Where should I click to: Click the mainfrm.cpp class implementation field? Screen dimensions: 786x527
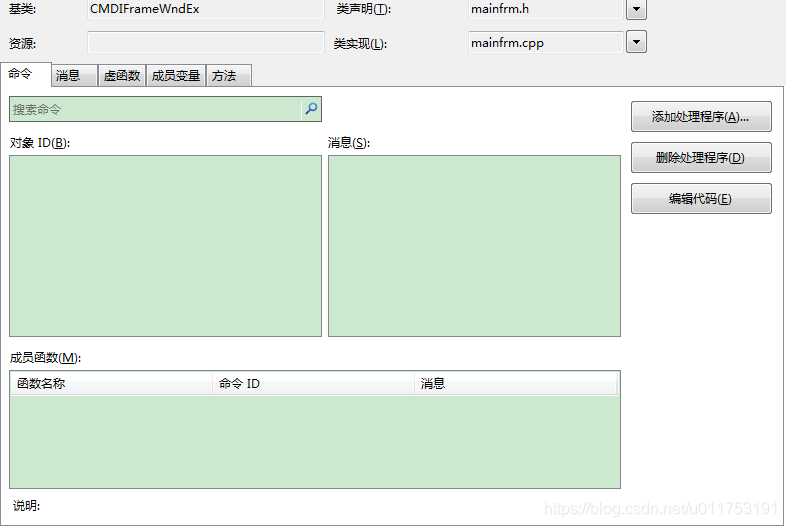point(546,43)
